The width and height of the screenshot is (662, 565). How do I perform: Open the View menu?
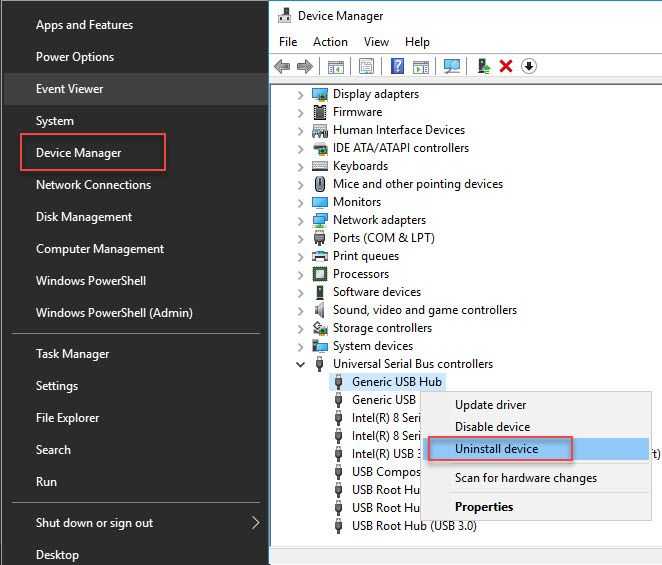click(x=376, y=42)
